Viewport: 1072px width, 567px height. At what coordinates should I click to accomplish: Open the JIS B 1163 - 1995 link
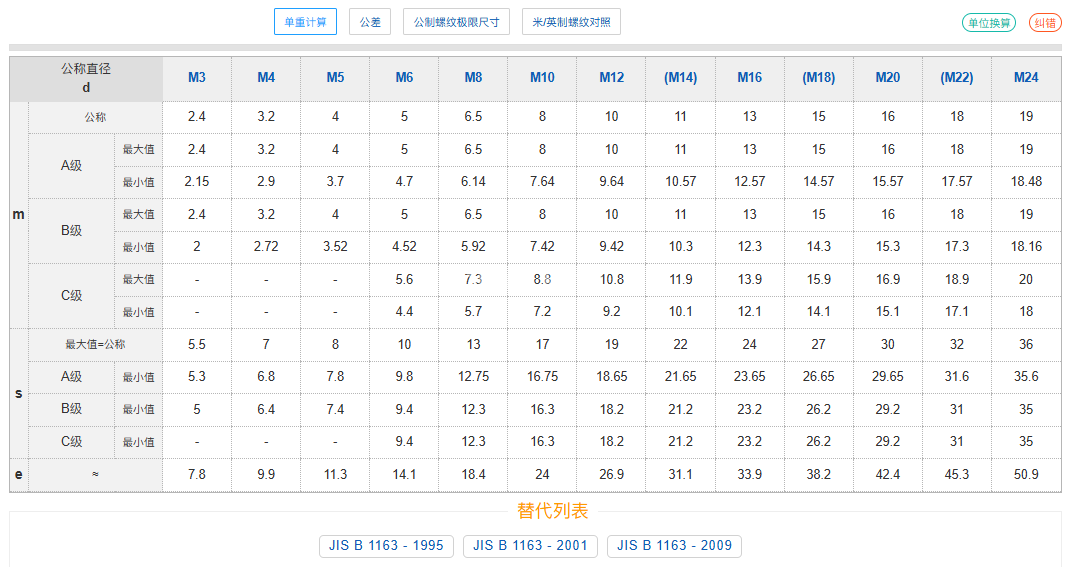coord(386,546)
